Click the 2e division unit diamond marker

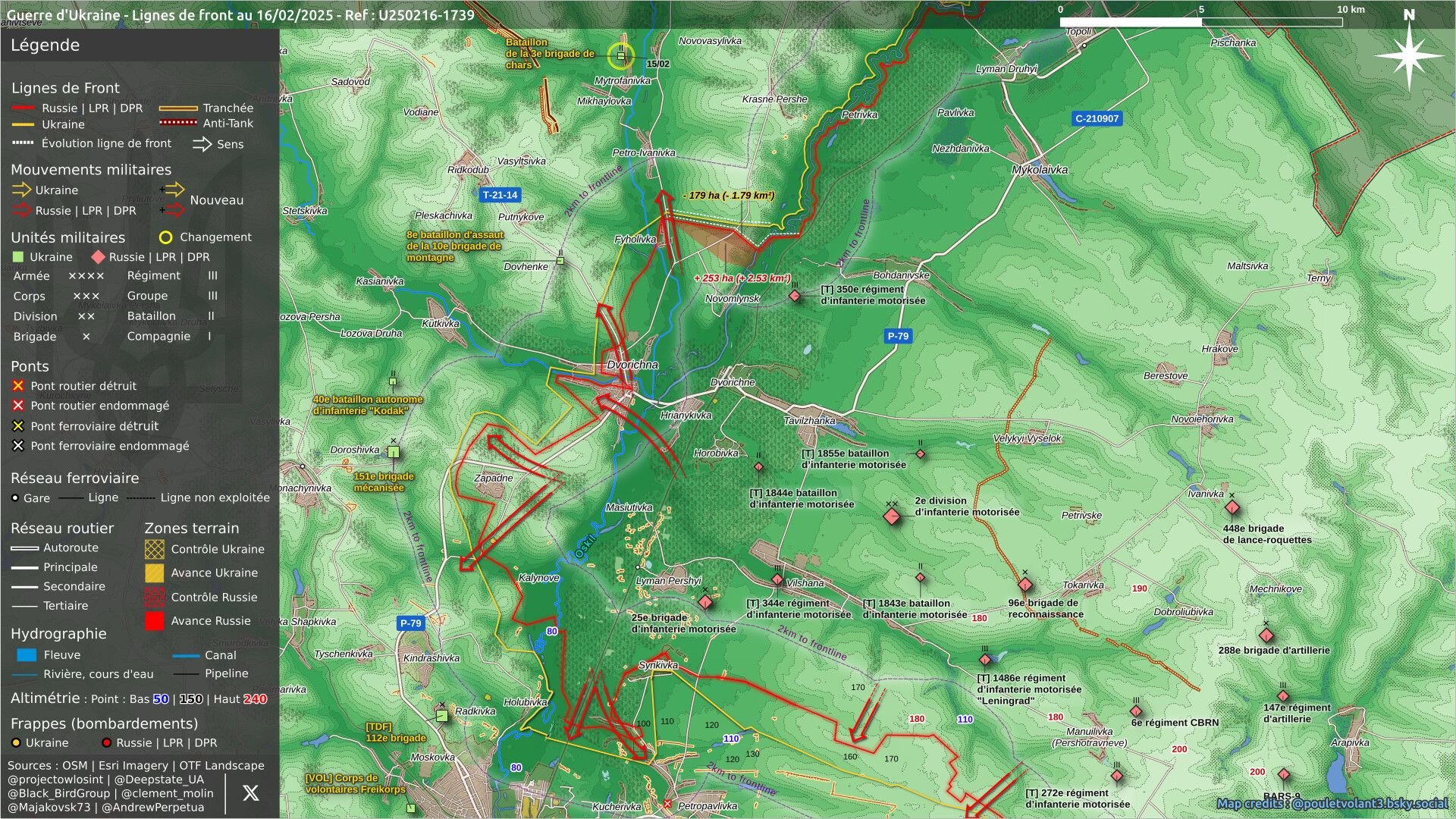(892, 516)
